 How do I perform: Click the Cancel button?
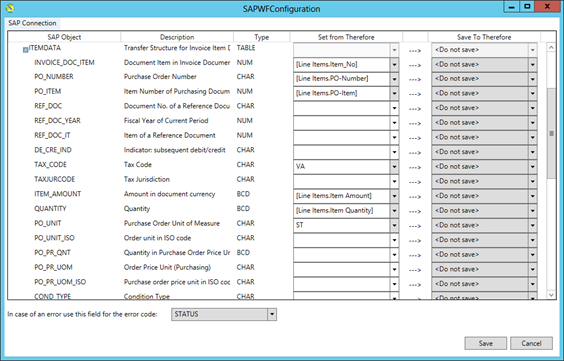pyautogui.click(x=531, y=343)
